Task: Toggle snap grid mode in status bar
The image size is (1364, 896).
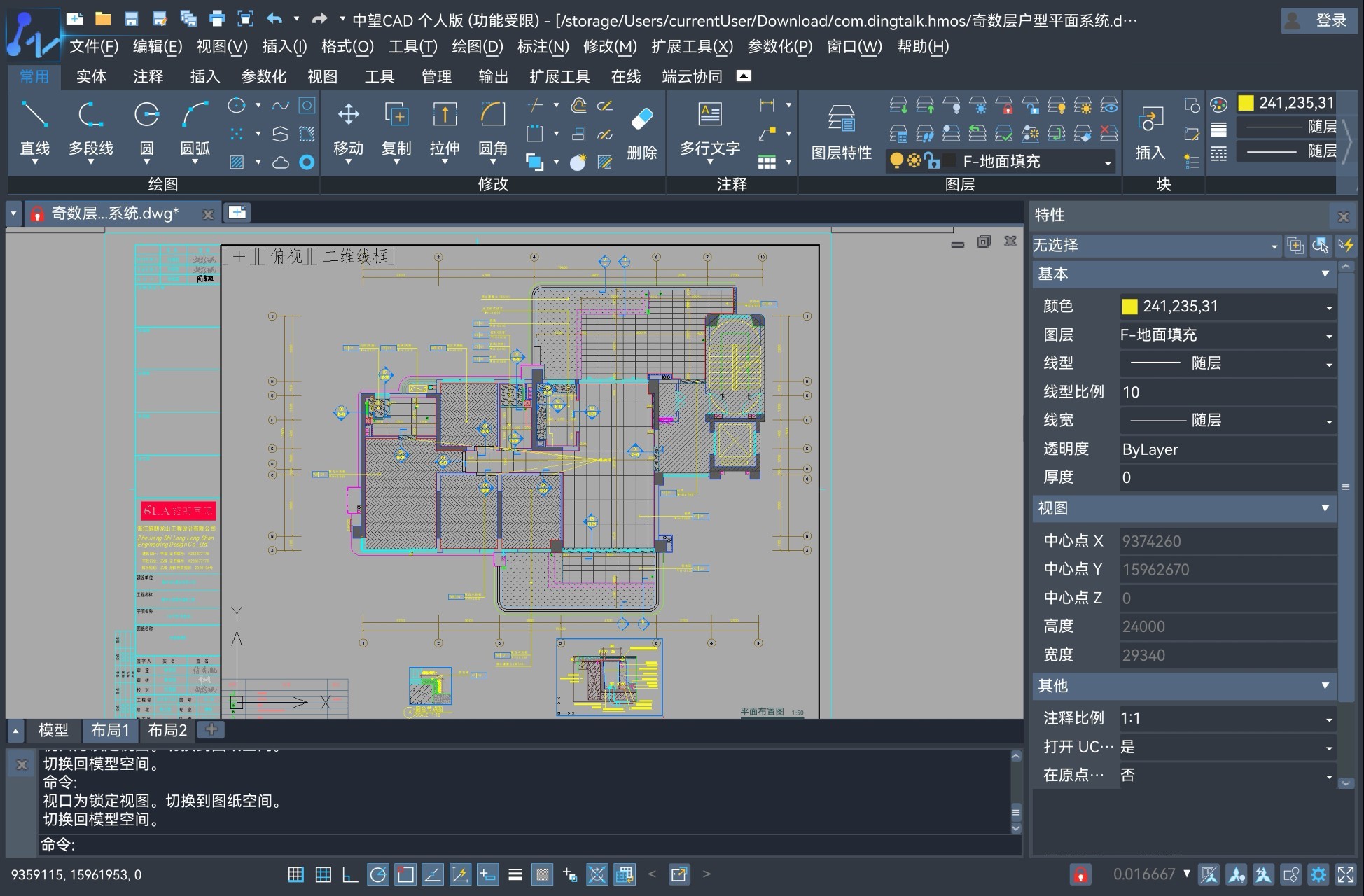Action: click(296, 874)
